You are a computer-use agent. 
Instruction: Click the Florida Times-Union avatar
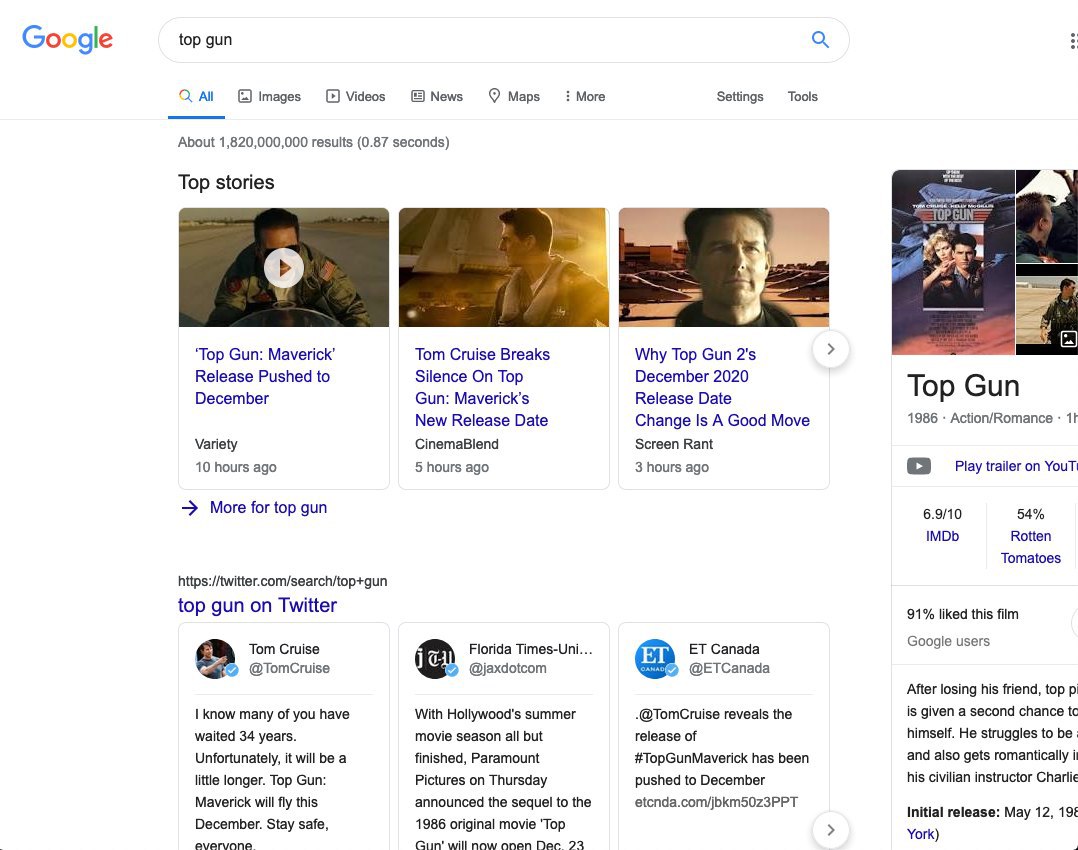436,659
